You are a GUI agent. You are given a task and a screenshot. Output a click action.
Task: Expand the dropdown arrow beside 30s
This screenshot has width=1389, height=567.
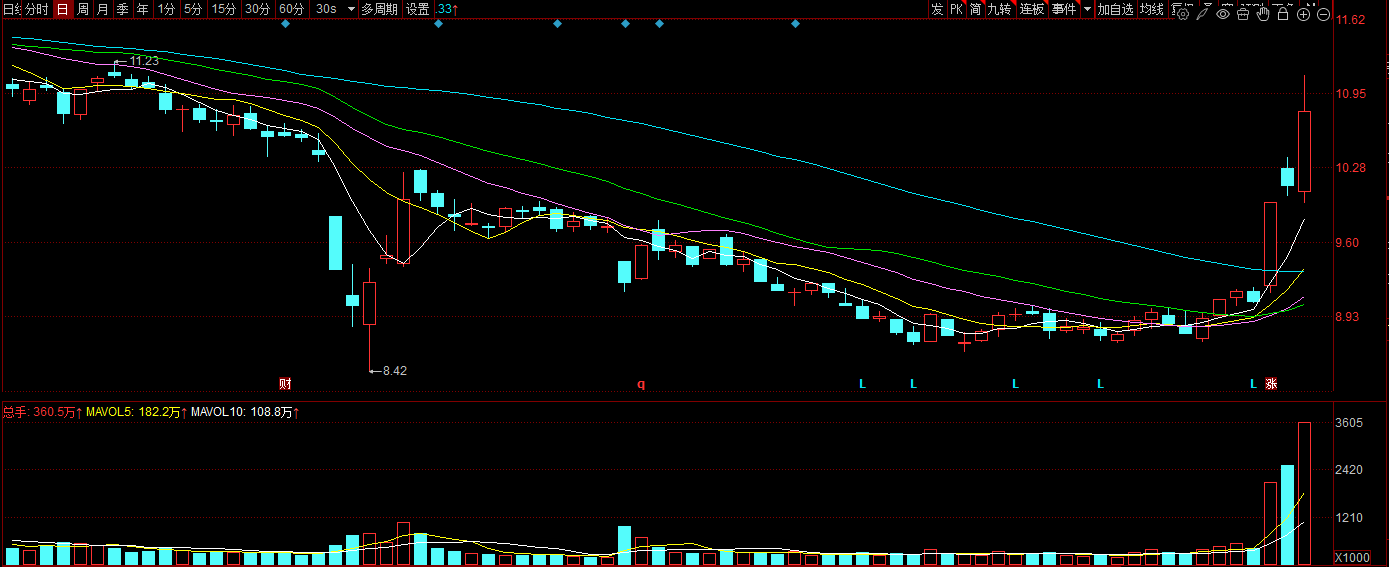(351, 9)
